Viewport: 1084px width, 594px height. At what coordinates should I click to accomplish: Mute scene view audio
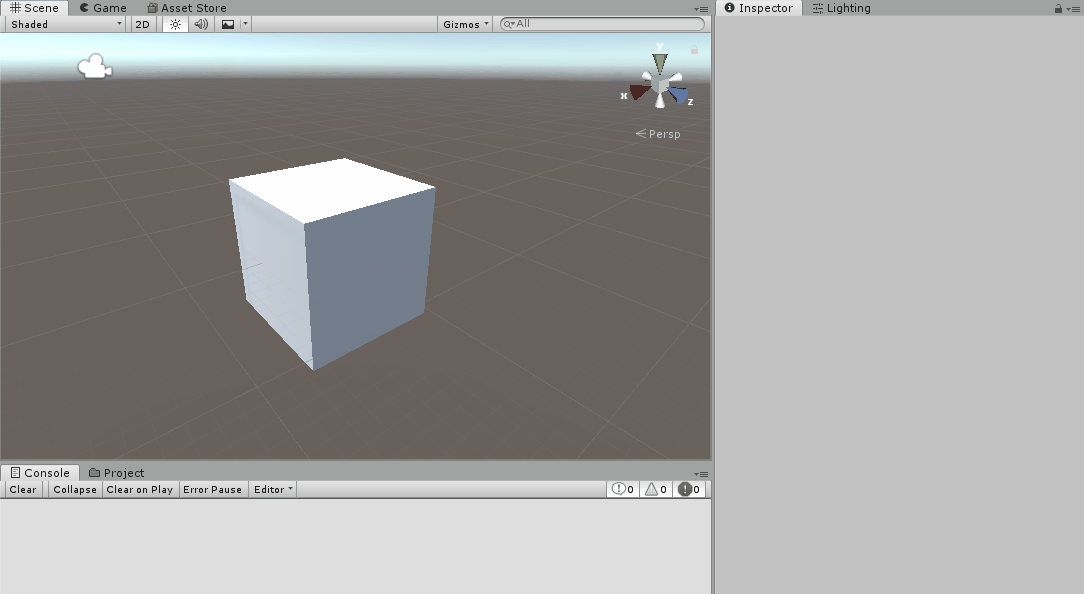pyautogui.click(x=201, y=24)
